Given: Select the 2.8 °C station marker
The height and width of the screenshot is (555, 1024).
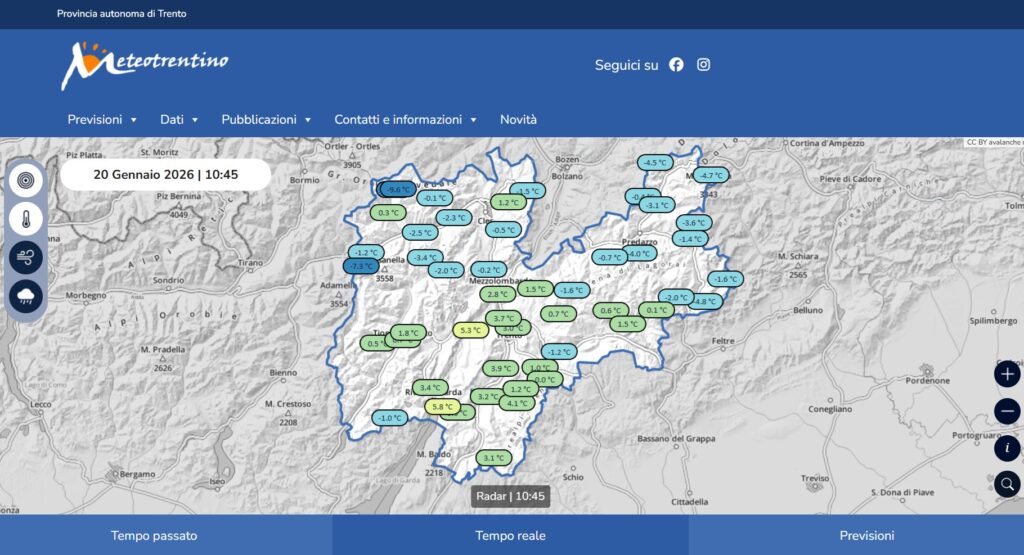Looking at the screenshot, I should [498, 294].
